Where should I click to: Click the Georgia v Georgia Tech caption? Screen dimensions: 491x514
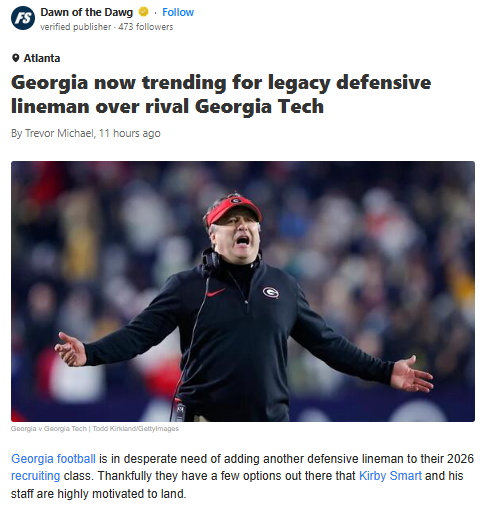(x=49, y=429)
